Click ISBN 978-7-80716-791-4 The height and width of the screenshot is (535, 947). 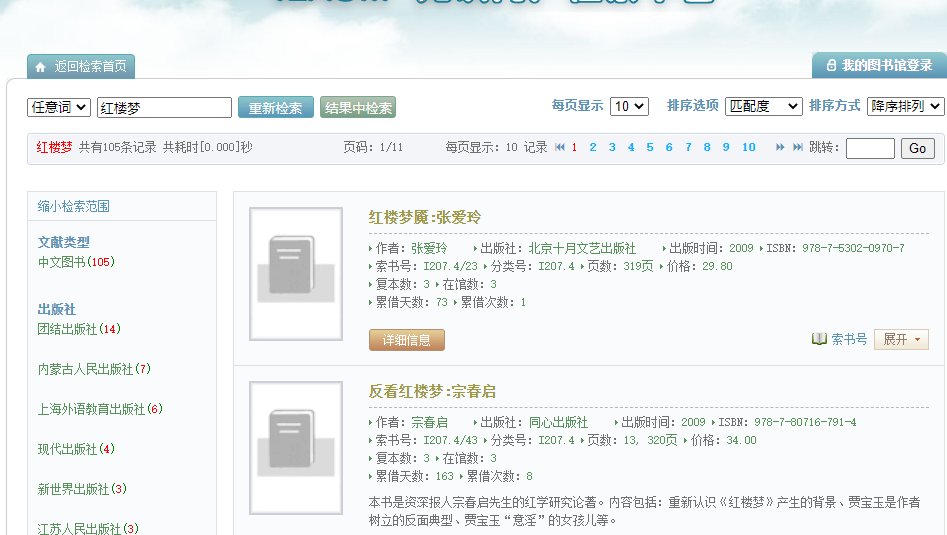[x=805, y=422]
